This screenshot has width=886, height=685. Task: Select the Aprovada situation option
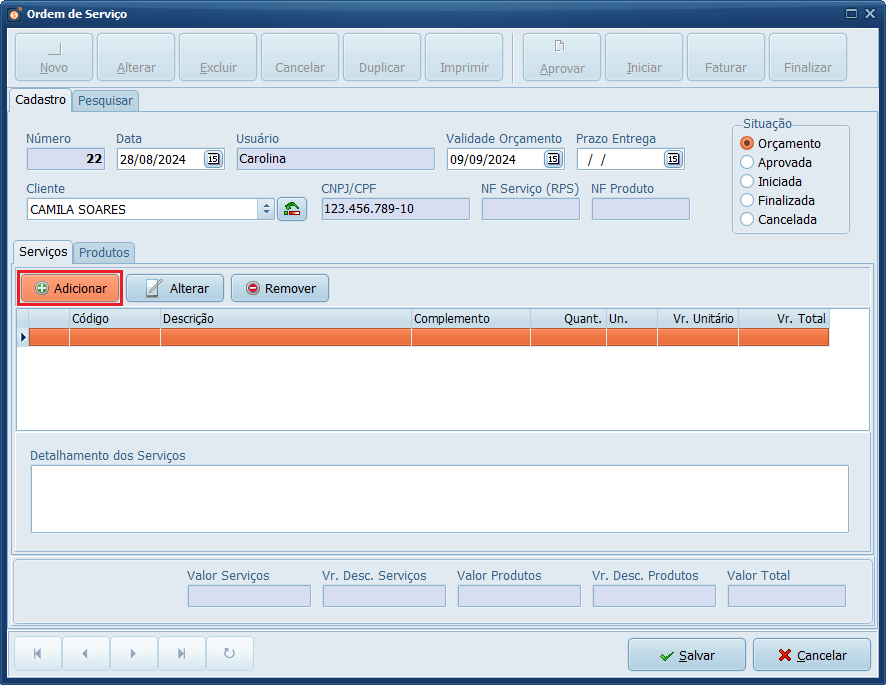747,162
